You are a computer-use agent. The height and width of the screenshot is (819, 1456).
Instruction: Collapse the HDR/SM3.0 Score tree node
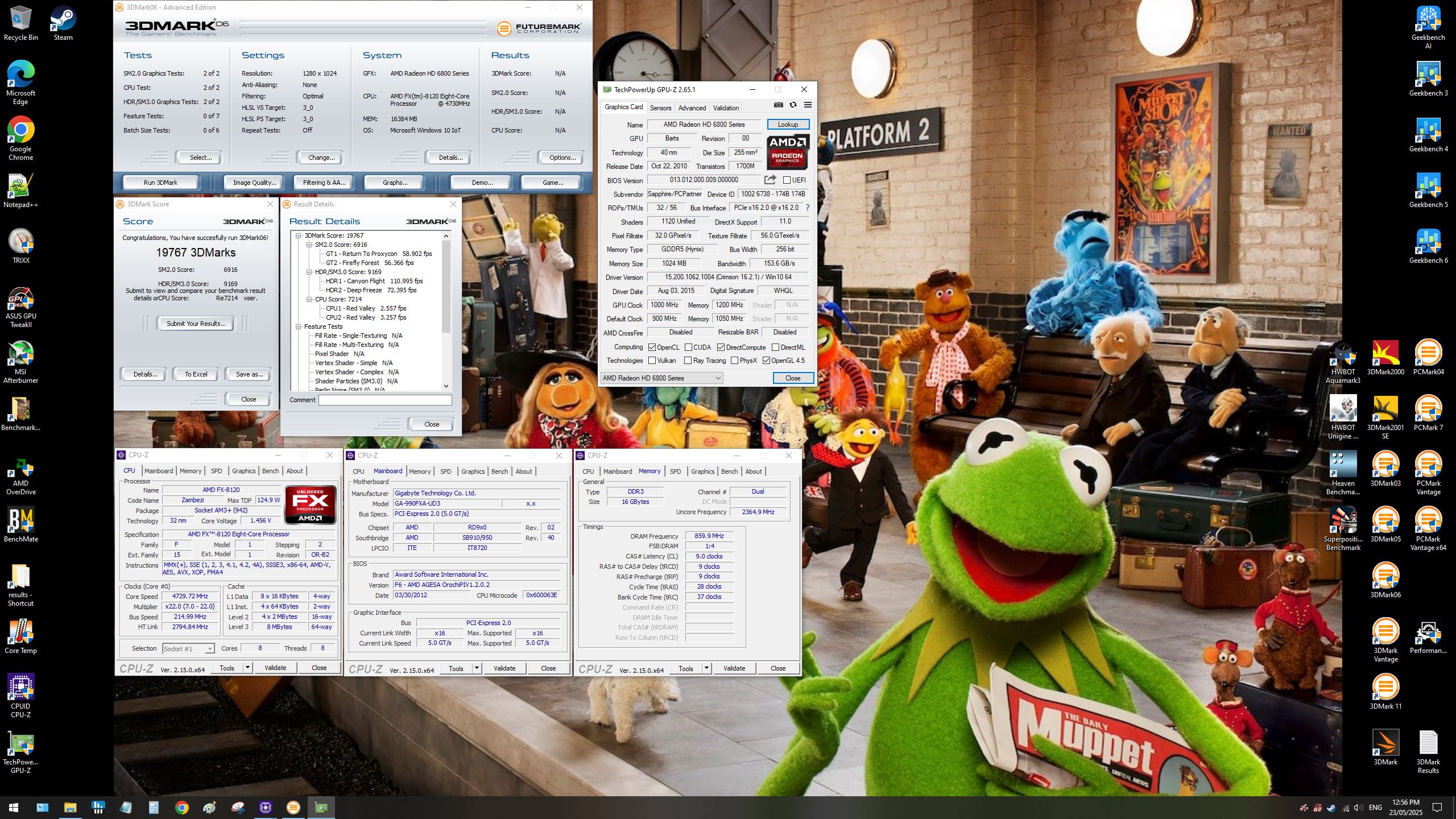[x=309, y=272]
